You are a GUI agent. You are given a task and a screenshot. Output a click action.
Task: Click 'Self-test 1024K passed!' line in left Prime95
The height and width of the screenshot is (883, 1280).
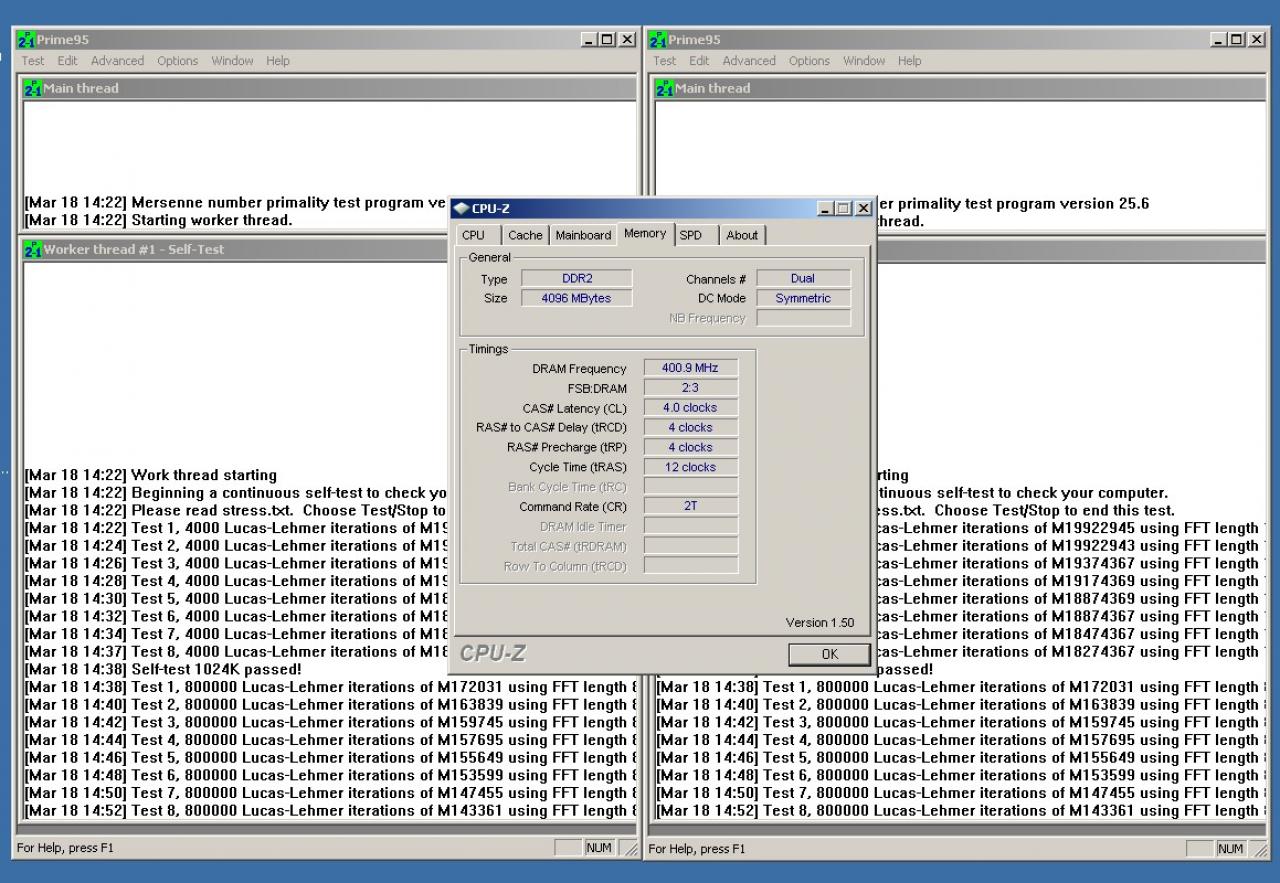click(164, 669)
